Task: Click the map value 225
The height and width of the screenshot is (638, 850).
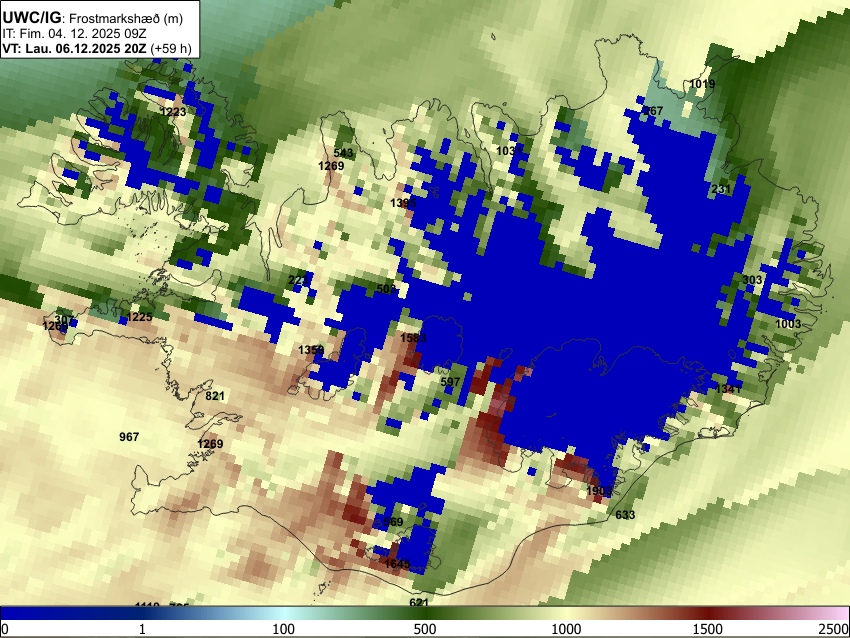Action: click(x=298, y=280)
